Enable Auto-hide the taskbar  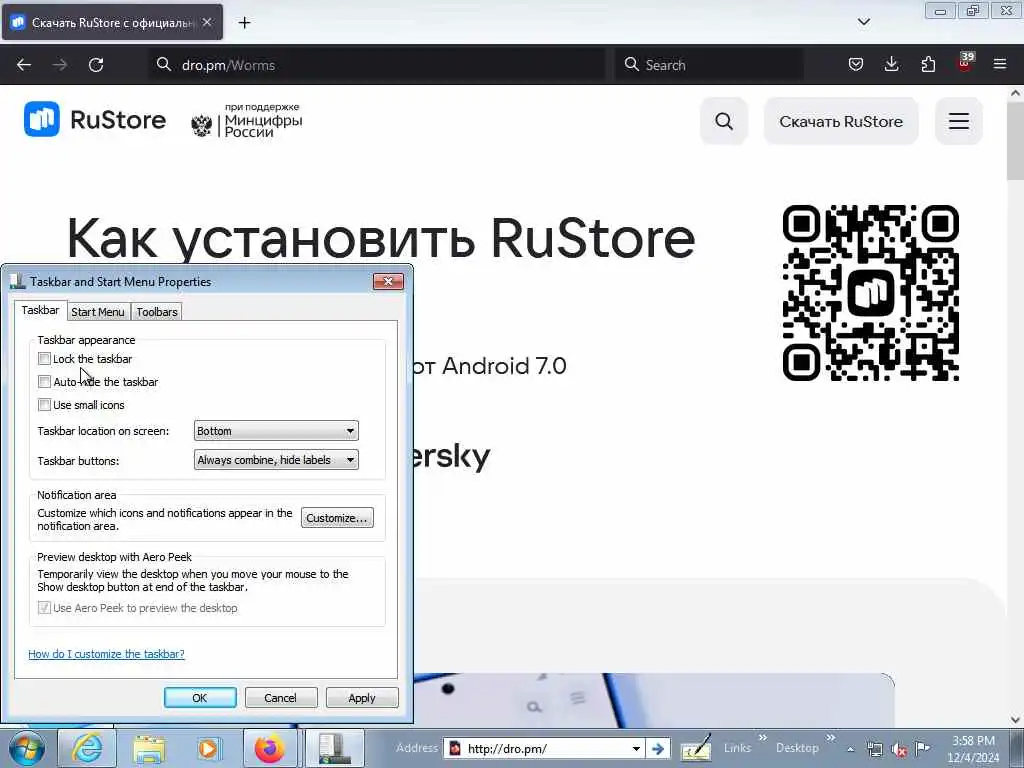(44, 381)
